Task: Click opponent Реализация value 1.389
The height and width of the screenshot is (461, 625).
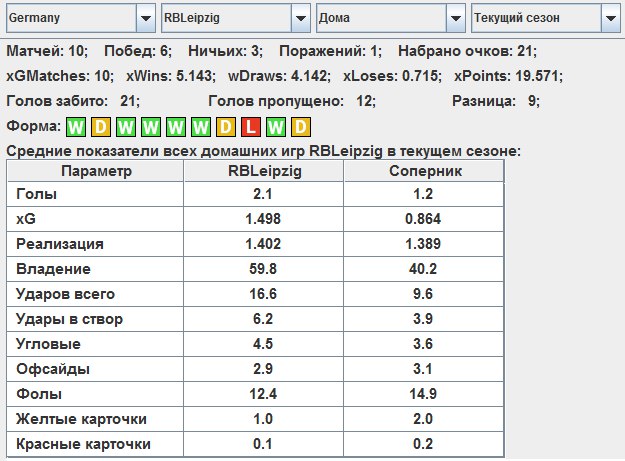Action: [x=423, y=244]
